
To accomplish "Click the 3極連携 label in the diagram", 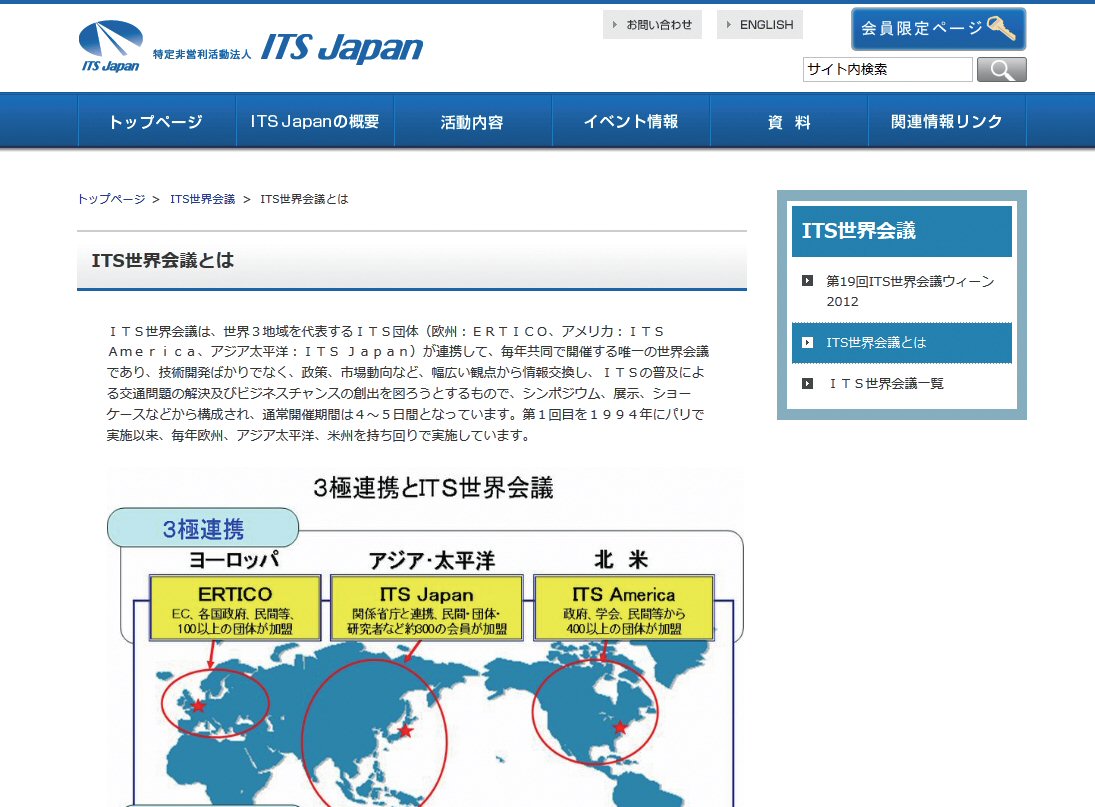I will click(203, 528).
